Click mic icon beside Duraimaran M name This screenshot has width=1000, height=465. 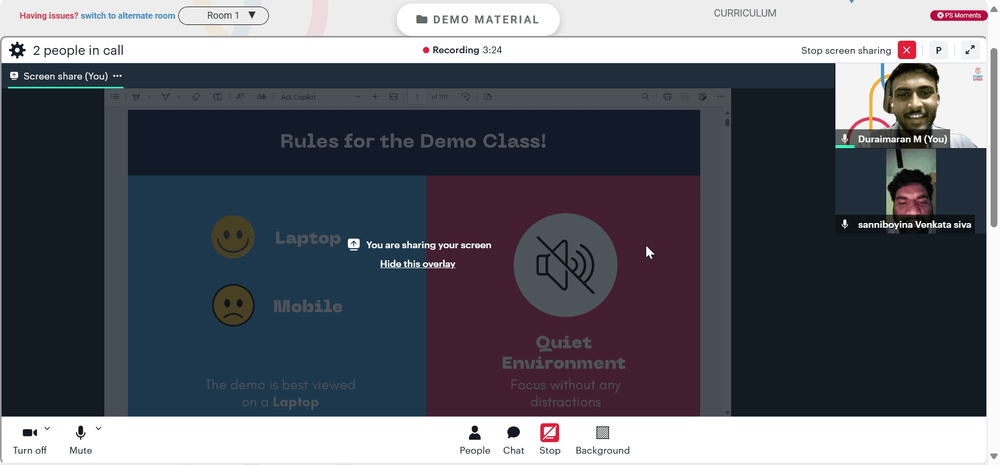pos(845,138)
